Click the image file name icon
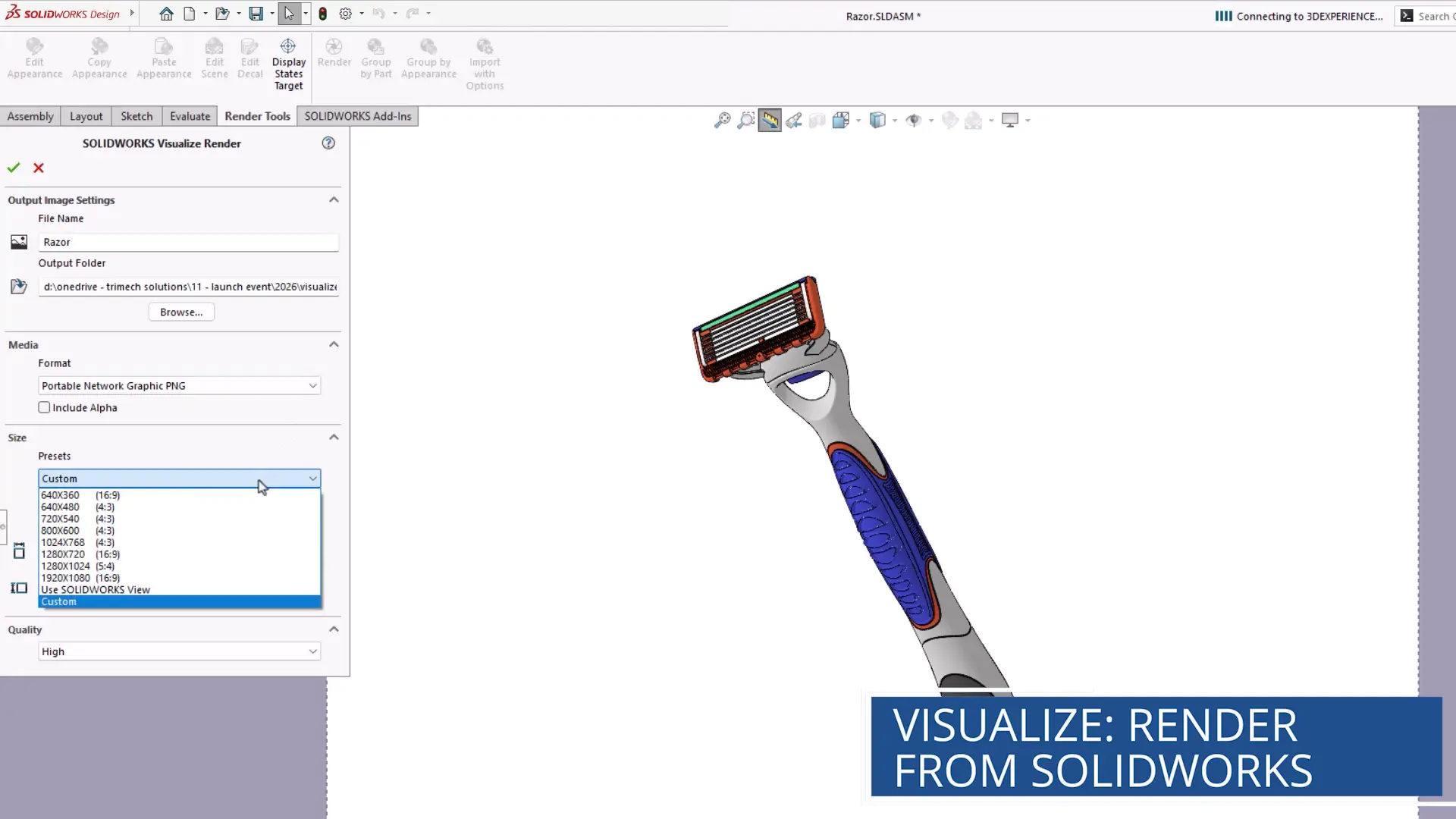The image size is (1456, 819). (x=19, y=242)
